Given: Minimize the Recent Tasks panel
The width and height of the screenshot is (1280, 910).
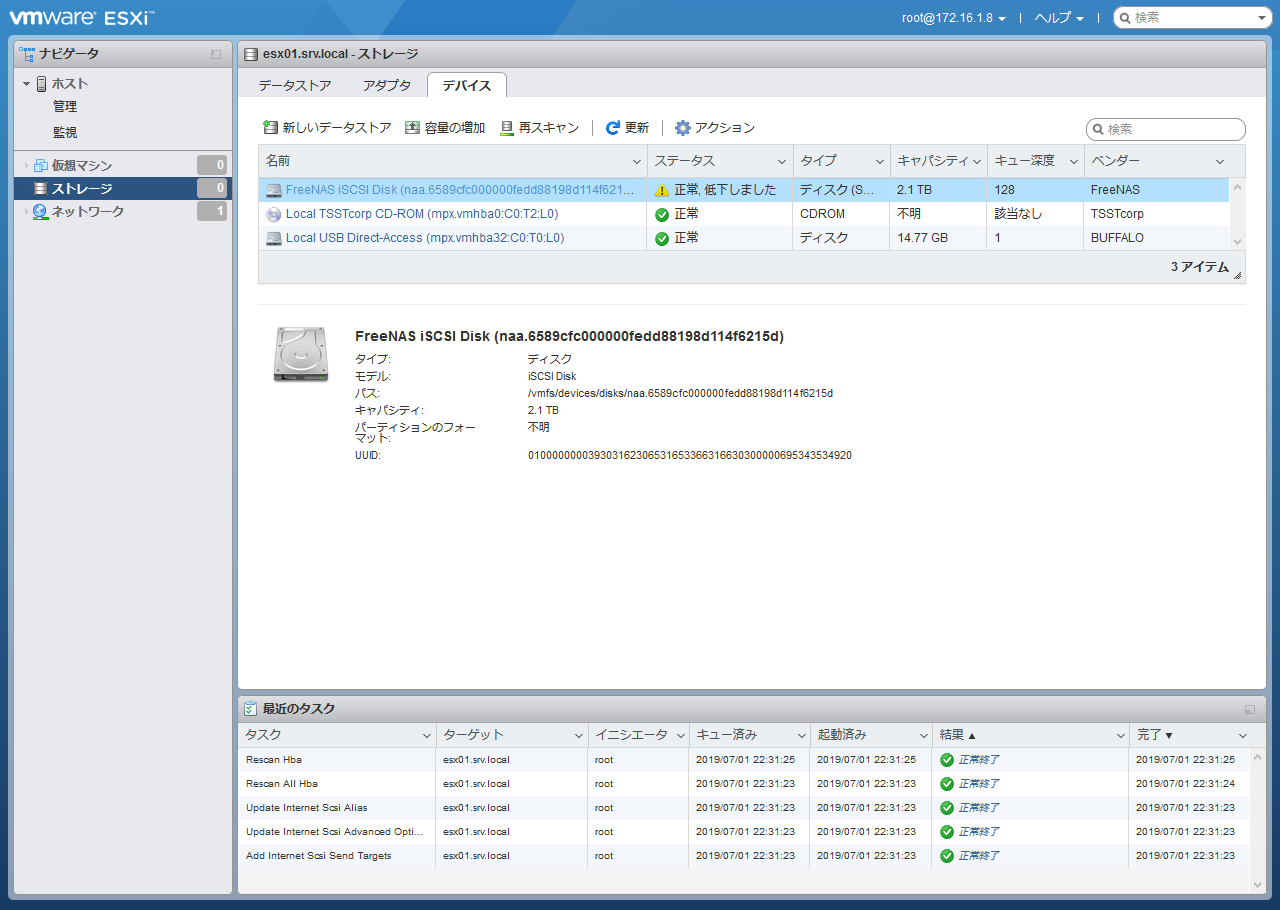Looking at the screenshot, I should [1250, 709].
